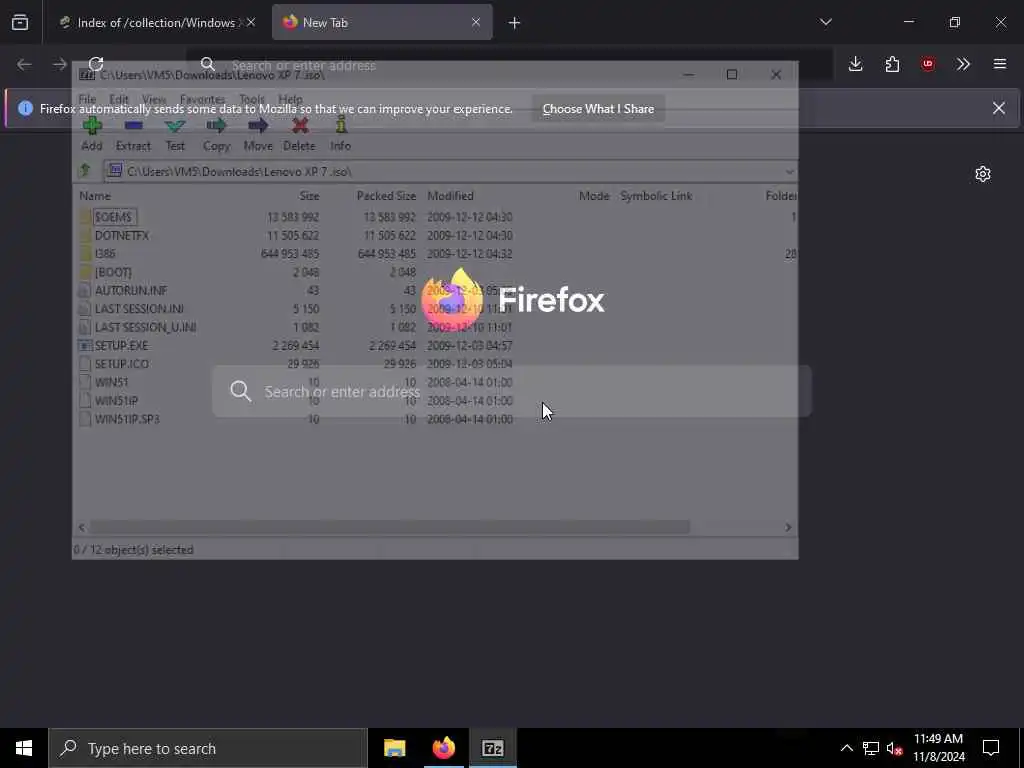
Task: Open File Explorer from taskbar
Action: (394, 748)
